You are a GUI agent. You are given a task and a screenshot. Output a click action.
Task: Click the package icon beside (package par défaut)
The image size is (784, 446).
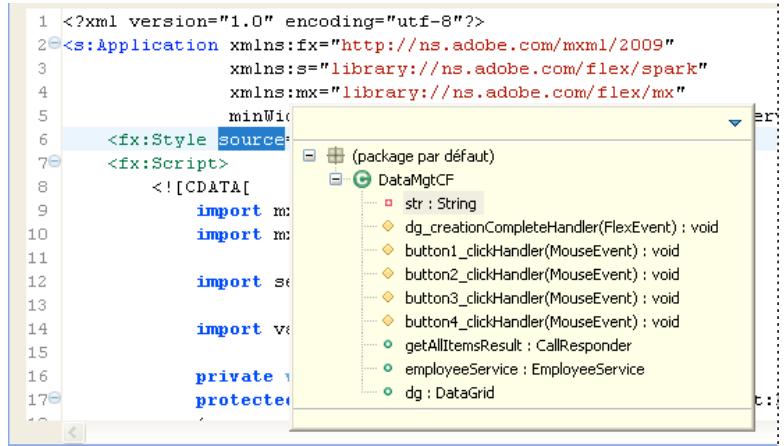tap(336, 156)
